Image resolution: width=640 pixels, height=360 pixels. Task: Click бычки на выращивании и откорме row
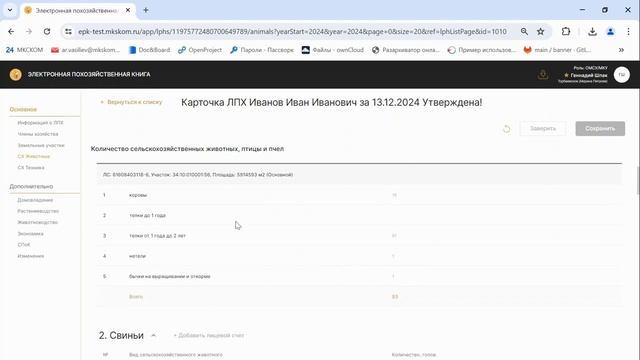click(359, 276)
